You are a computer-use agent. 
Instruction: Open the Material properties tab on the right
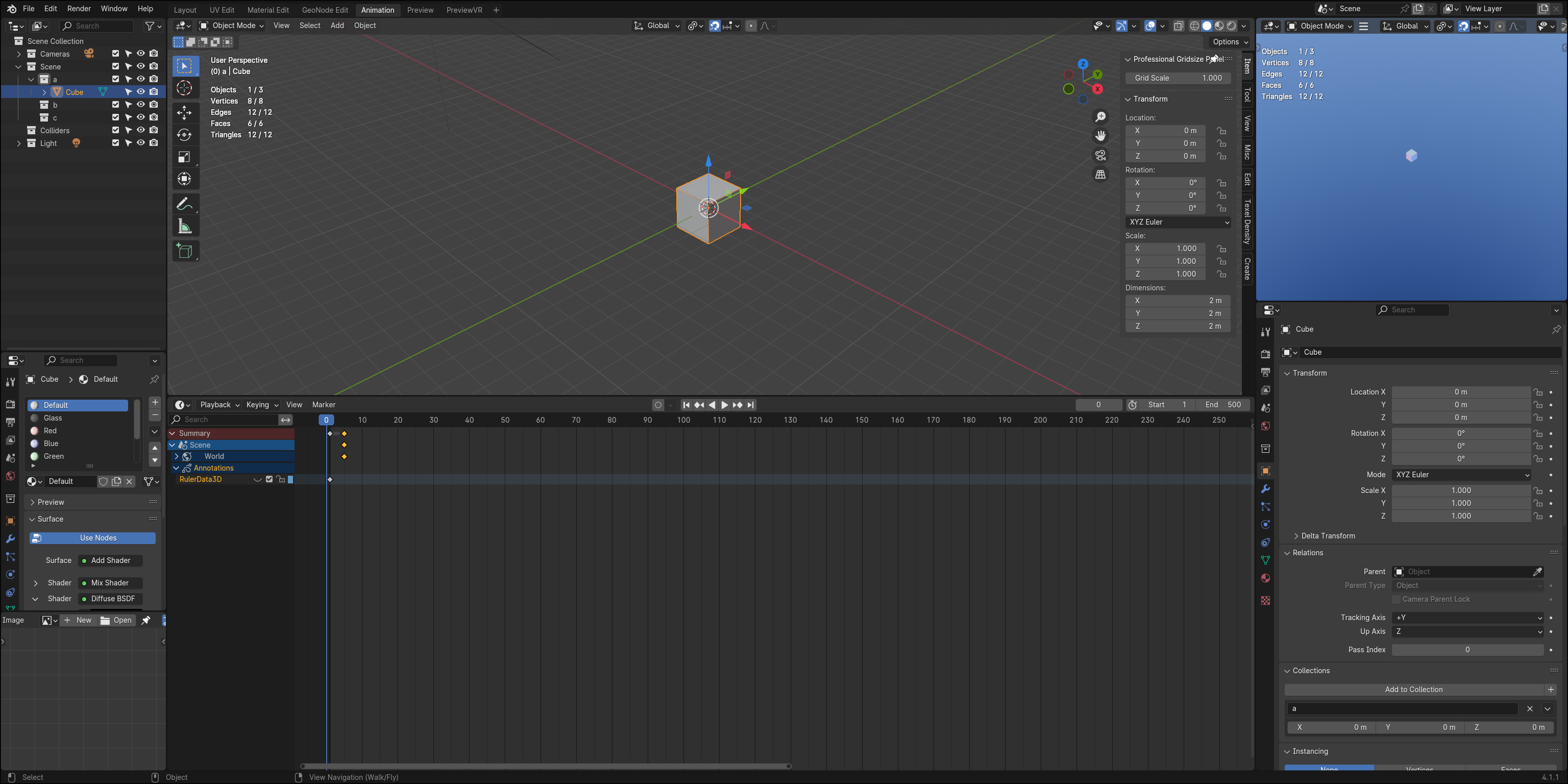pos(1265,578)
